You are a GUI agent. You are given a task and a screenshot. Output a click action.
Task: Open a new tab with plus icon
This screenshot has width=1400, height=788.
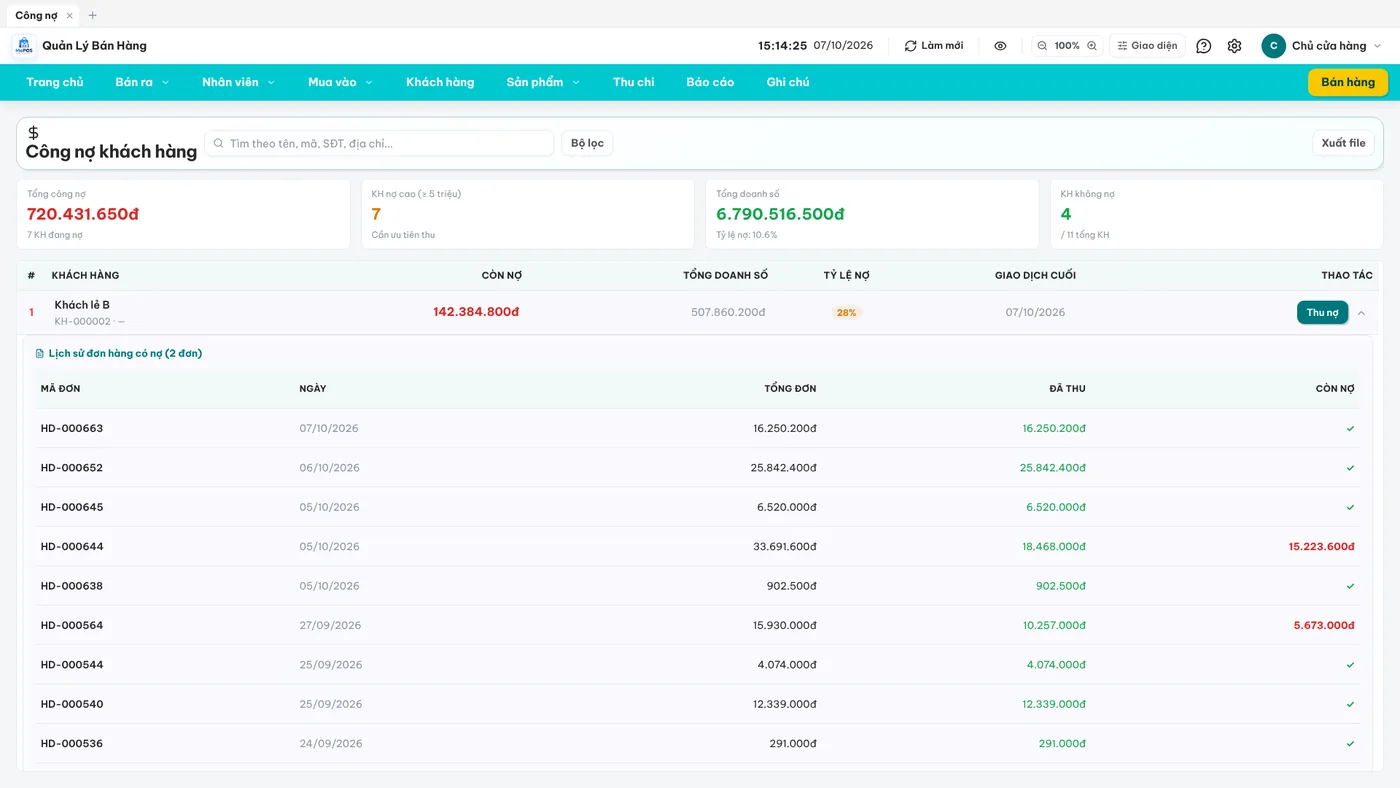[93, 15]
